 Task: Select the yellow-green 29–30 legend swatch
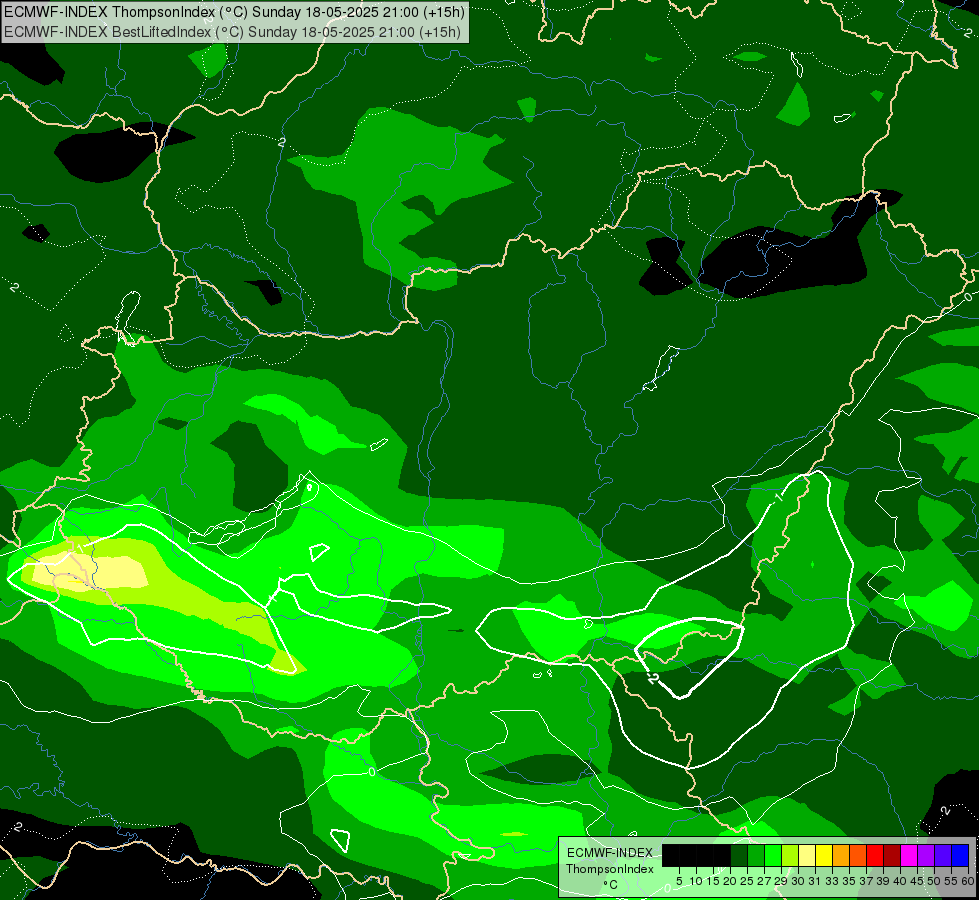coord(790,855)
